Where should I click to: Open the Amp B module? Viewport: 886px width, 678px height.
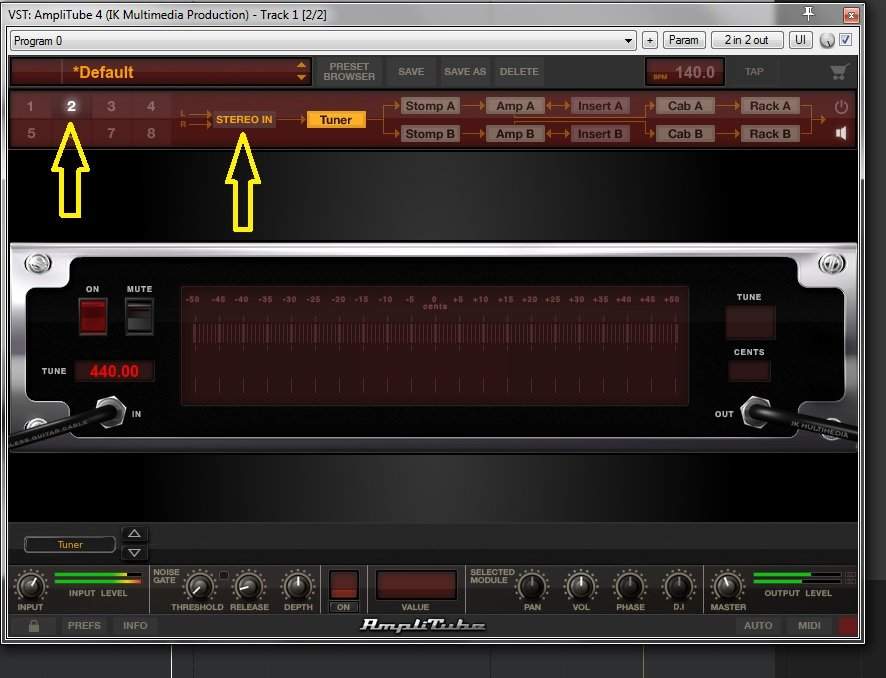pos(515,134)
